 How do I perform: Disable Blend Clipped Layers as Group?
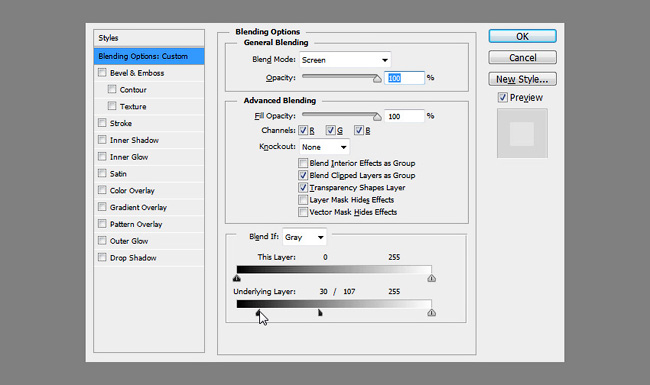(303, 175)
